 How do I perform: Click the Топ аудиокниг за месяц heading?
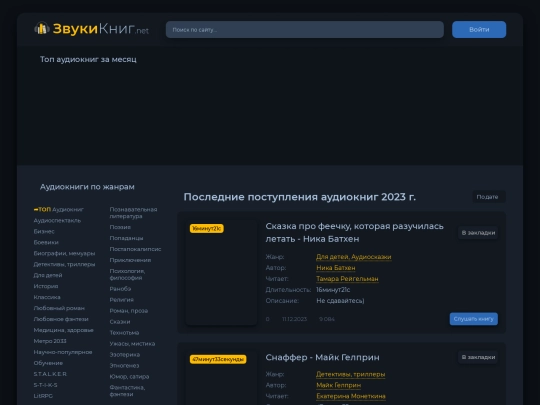[x=88, y=60]
